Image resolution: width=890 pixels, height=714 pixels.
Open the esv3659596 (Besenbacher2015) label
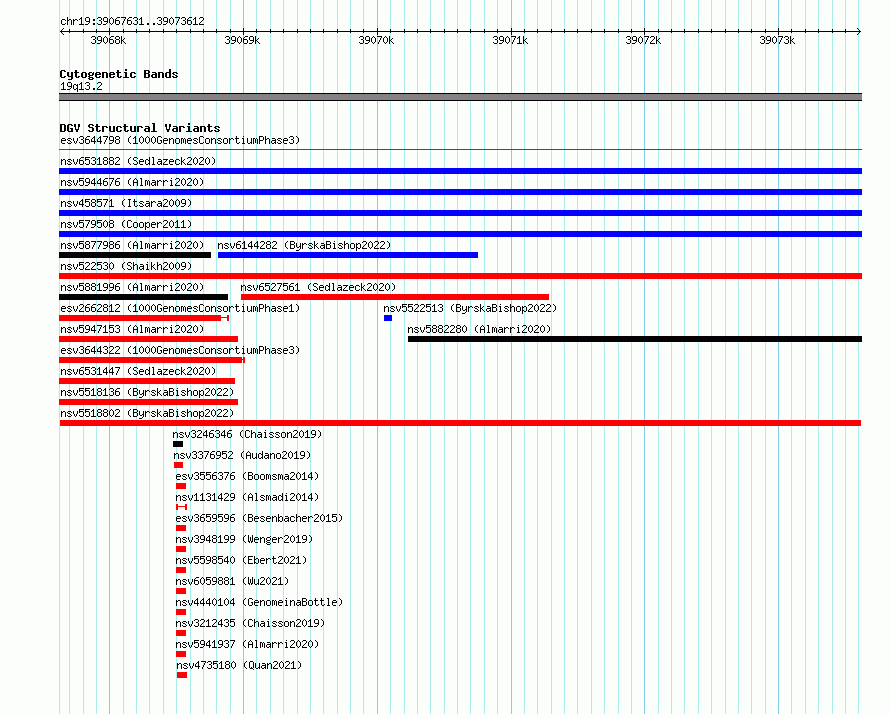pyautogui.click(x=259, y=518)
